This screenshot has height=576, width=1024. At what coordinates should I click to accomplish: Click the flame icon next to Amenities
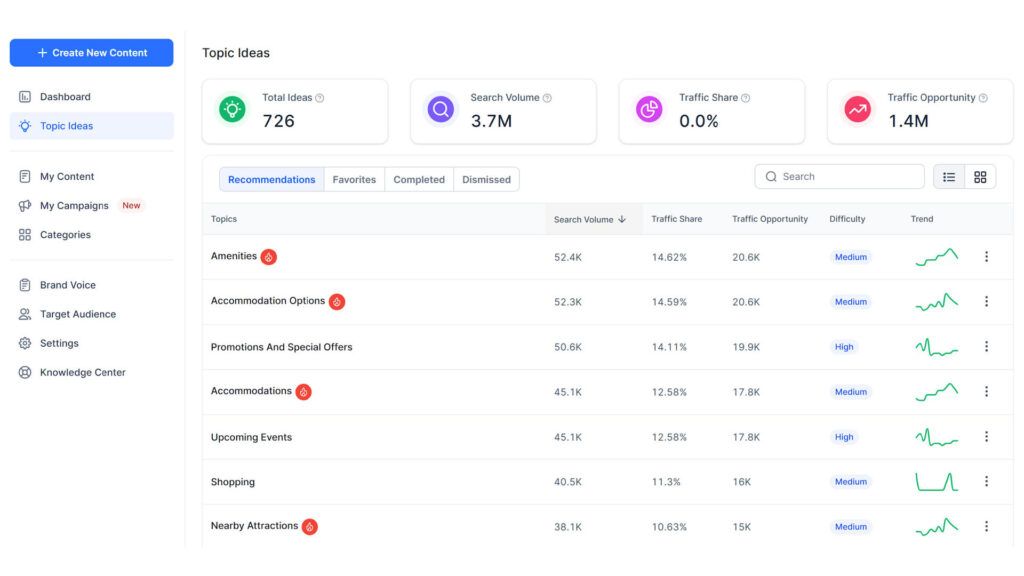click(x=268, y=257)
